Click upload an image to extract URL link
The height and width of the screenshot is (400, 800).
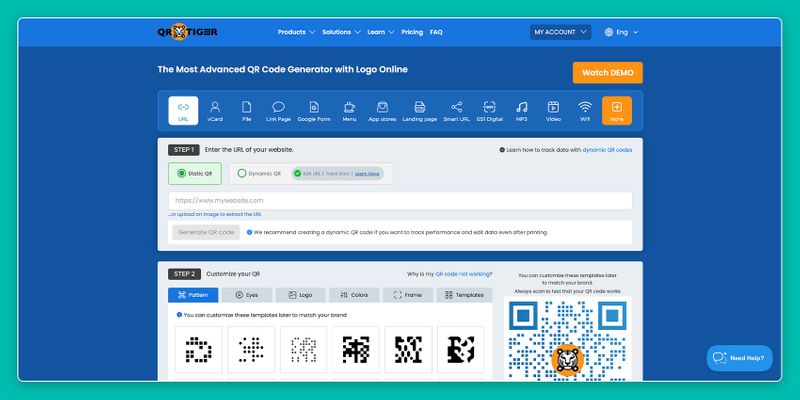[x=215, y=214]
